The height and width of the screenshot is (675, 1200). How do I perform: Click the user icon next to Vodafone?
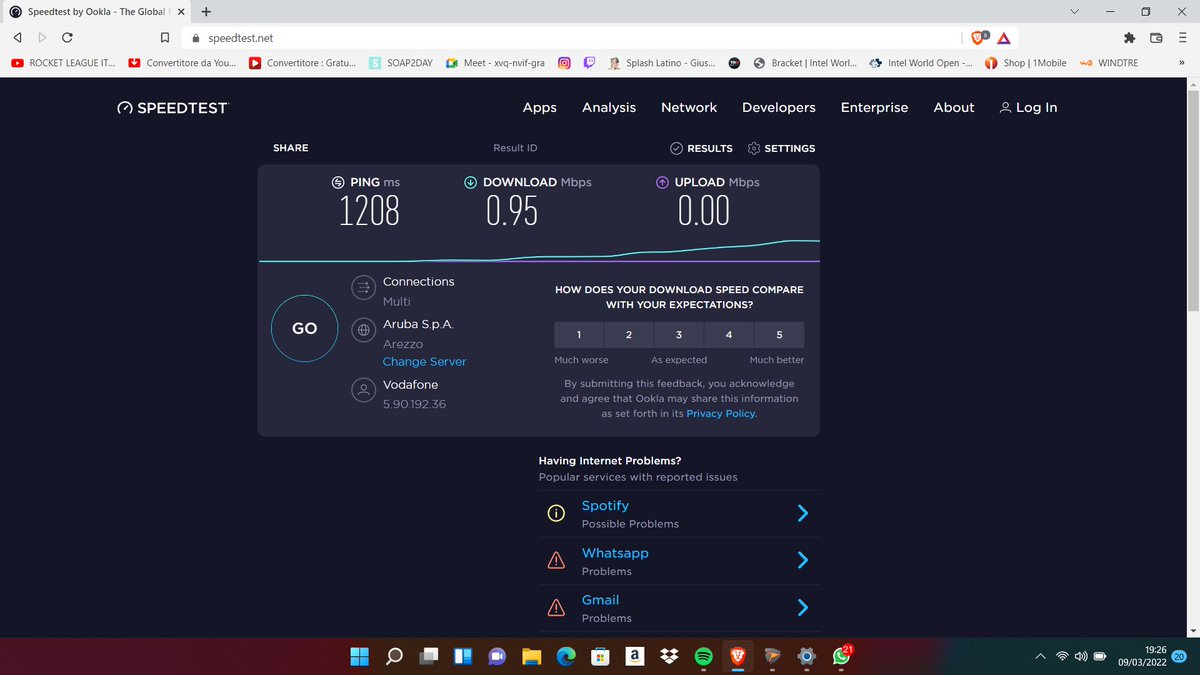(x=363, y=390)
